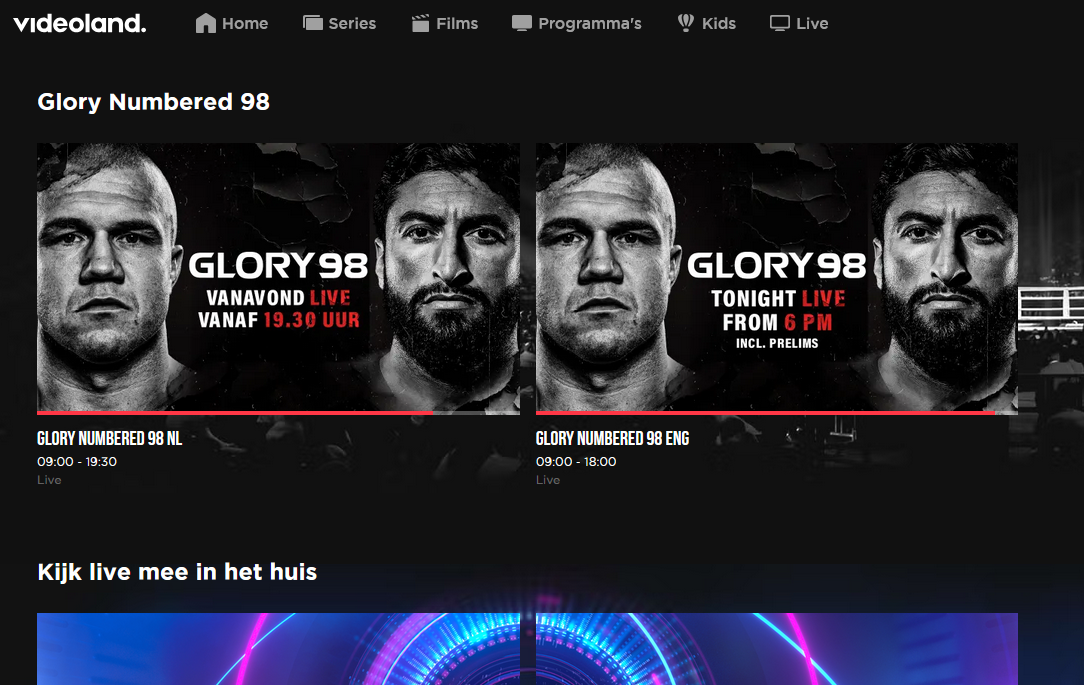Select the Live menu label
Viewport: 1084px width, 685px height.
812,24
